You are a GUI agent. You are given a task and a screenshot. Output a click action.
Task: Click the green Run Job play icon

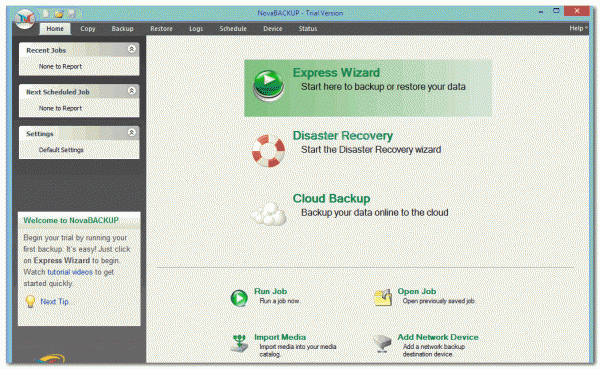[239, 298]
